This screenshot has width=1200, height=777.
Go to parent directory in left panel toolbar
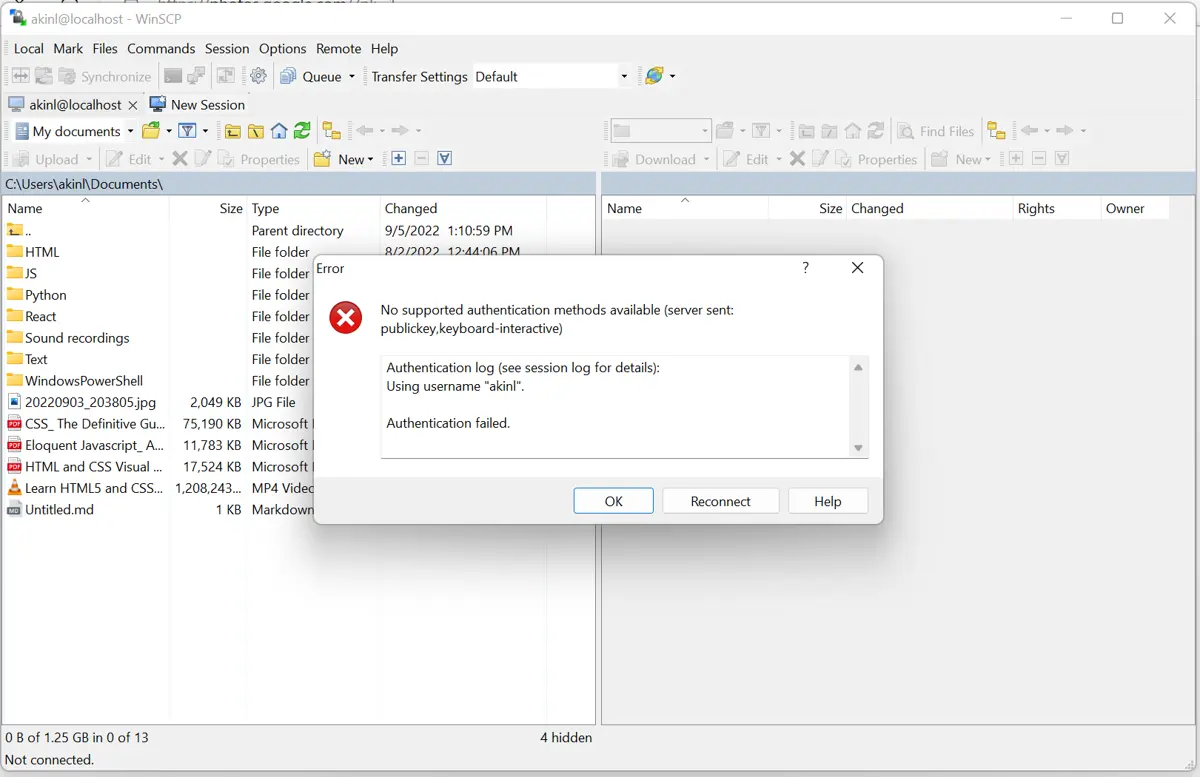(x=233, y=131)
